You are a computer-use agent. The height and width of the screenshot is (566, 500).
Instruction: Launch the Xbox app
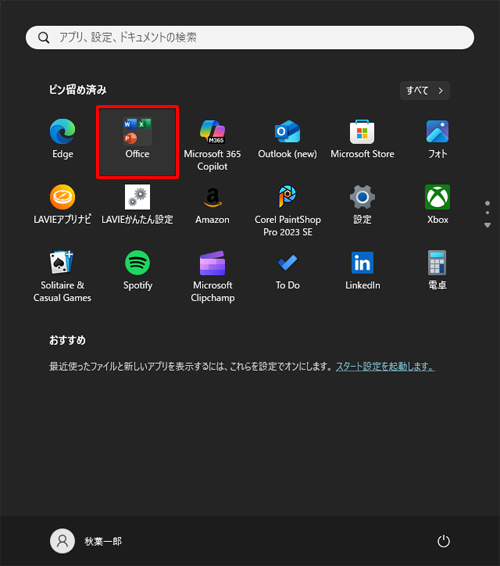(438, 205)
